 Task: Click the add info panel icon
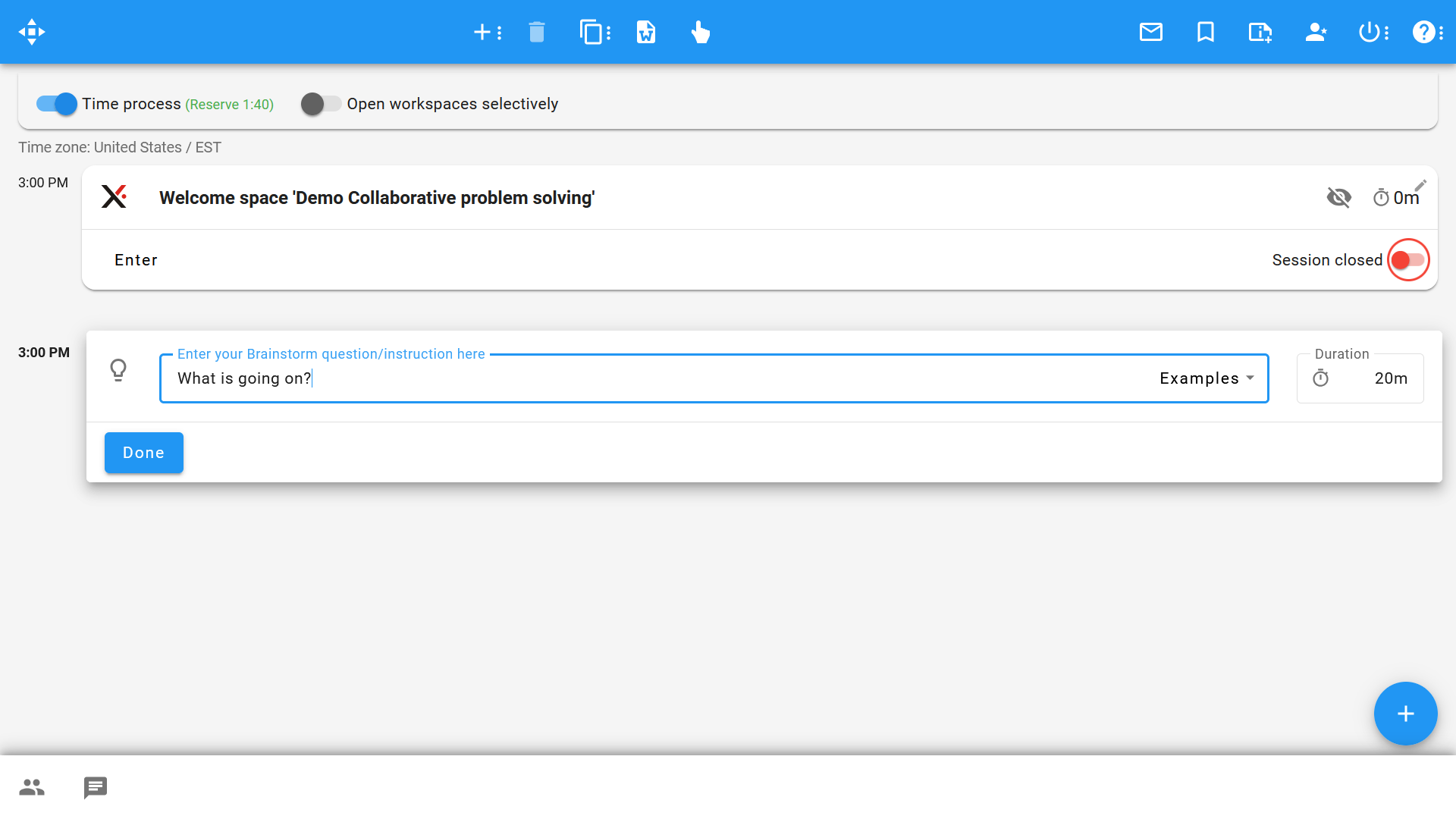click(x=1260, y=32)
